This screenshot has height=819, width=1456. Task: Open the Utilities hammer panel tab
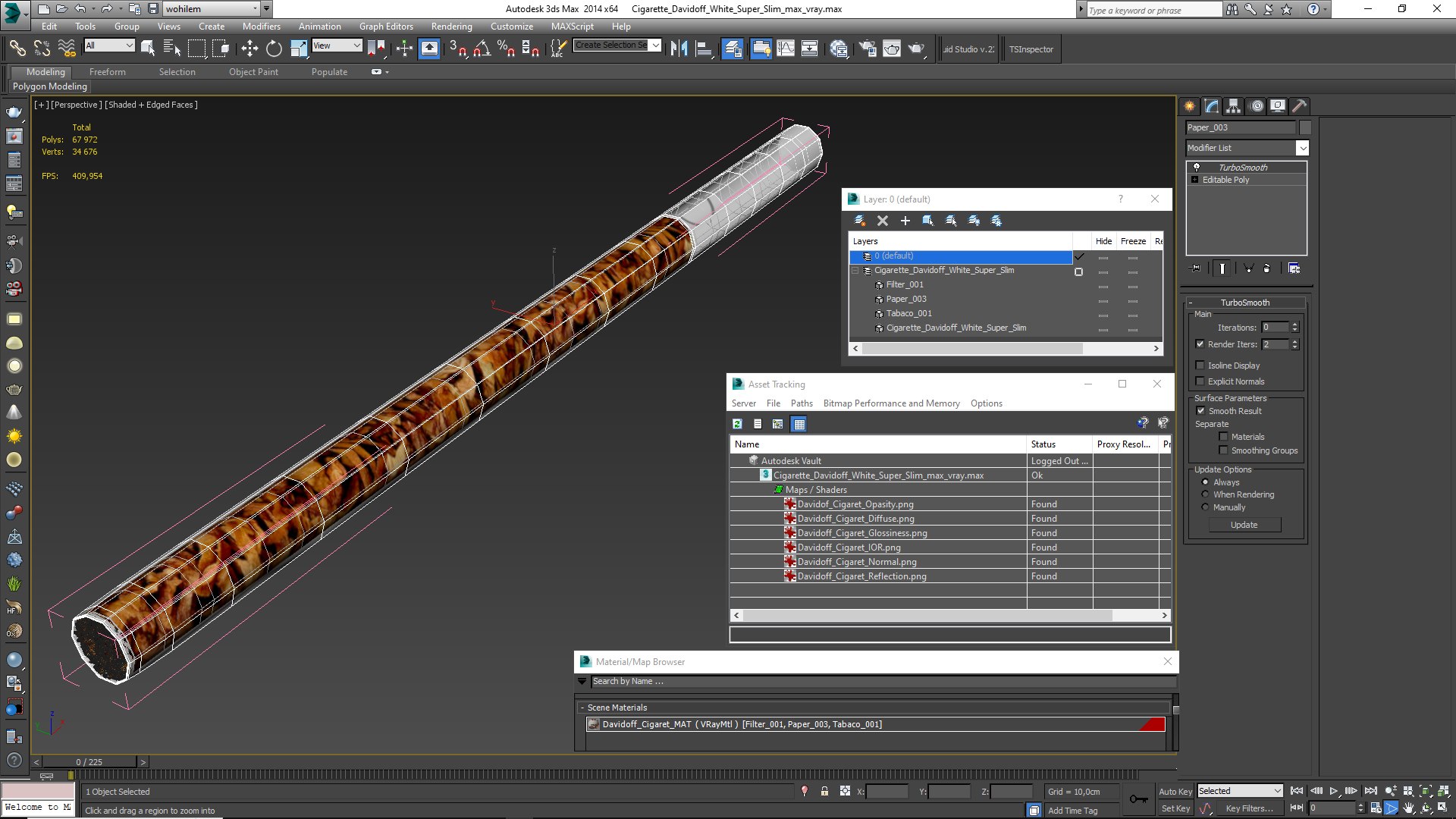click(x=1299, y=106)
